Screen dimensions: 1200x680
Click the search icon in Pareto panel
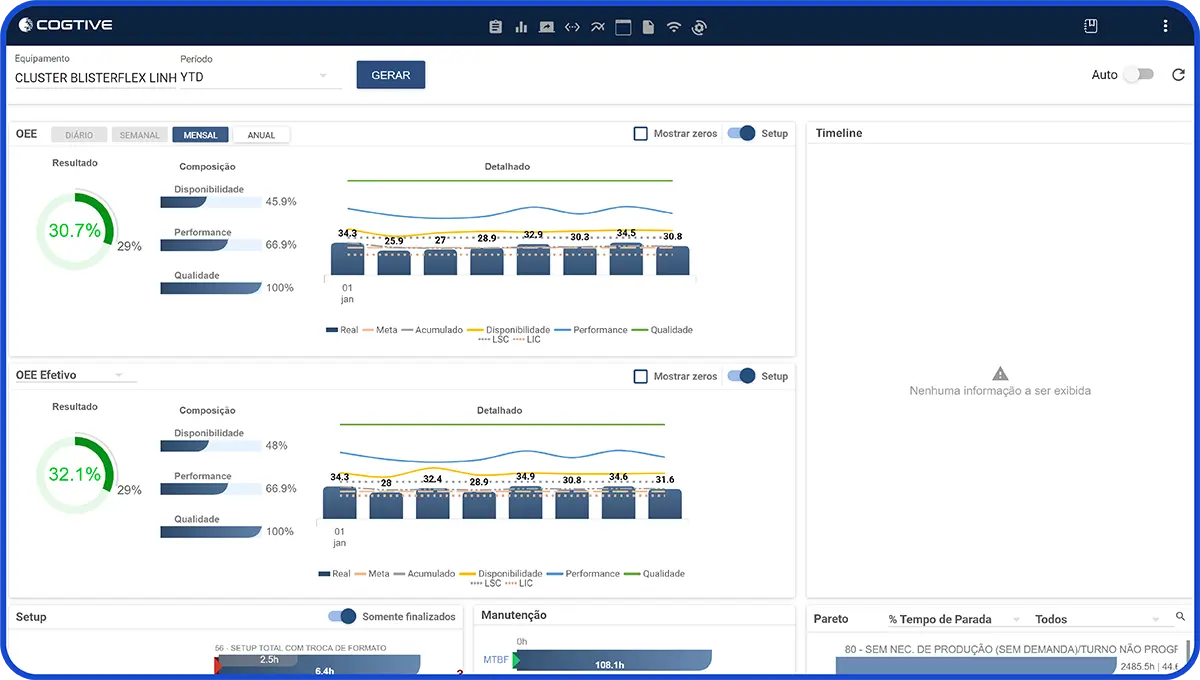(1180, 617)
